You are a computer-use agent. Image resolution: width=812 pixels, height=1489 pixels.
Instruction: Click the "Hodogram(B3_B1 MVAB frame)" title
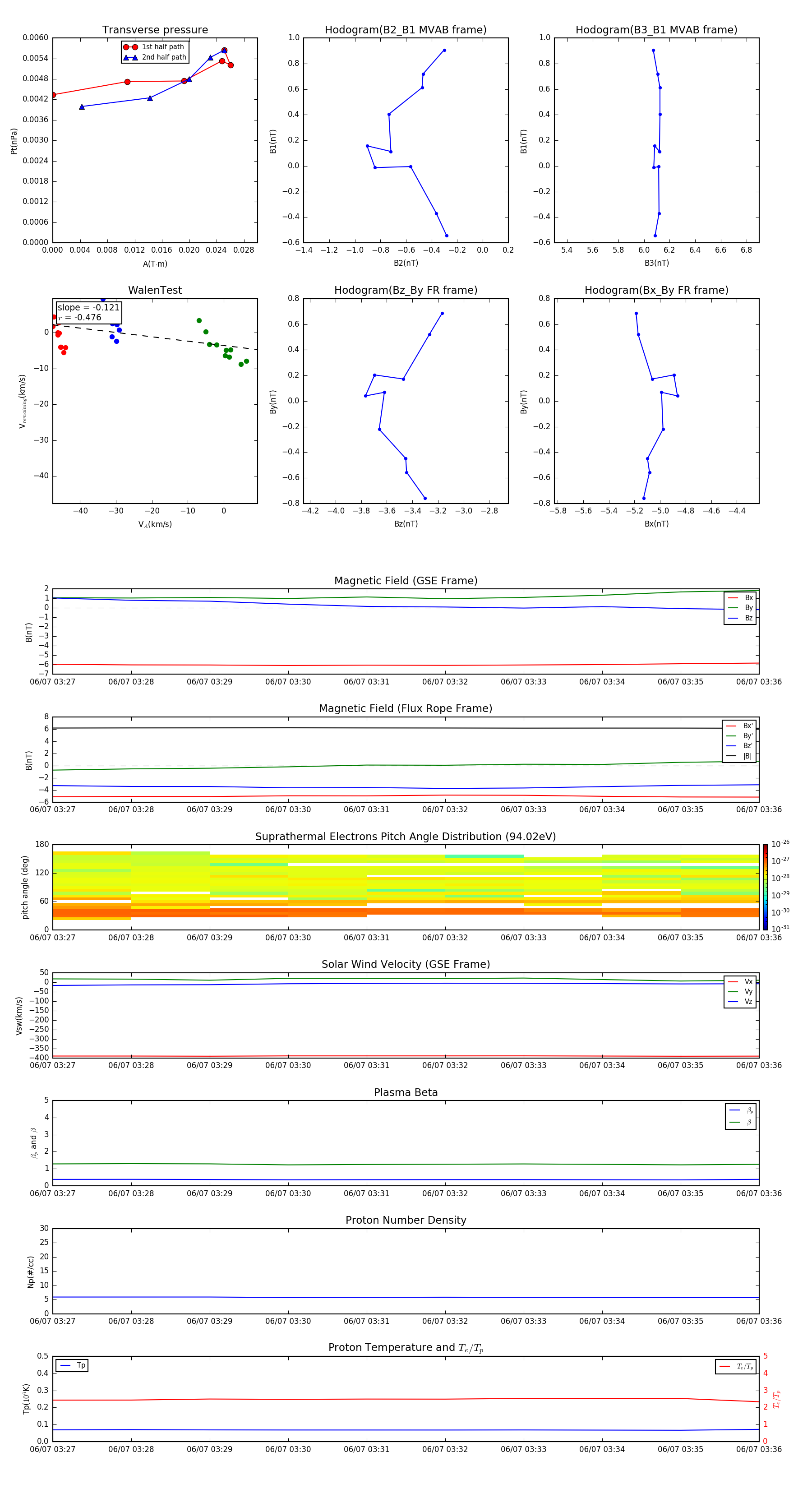coord(656,30)
